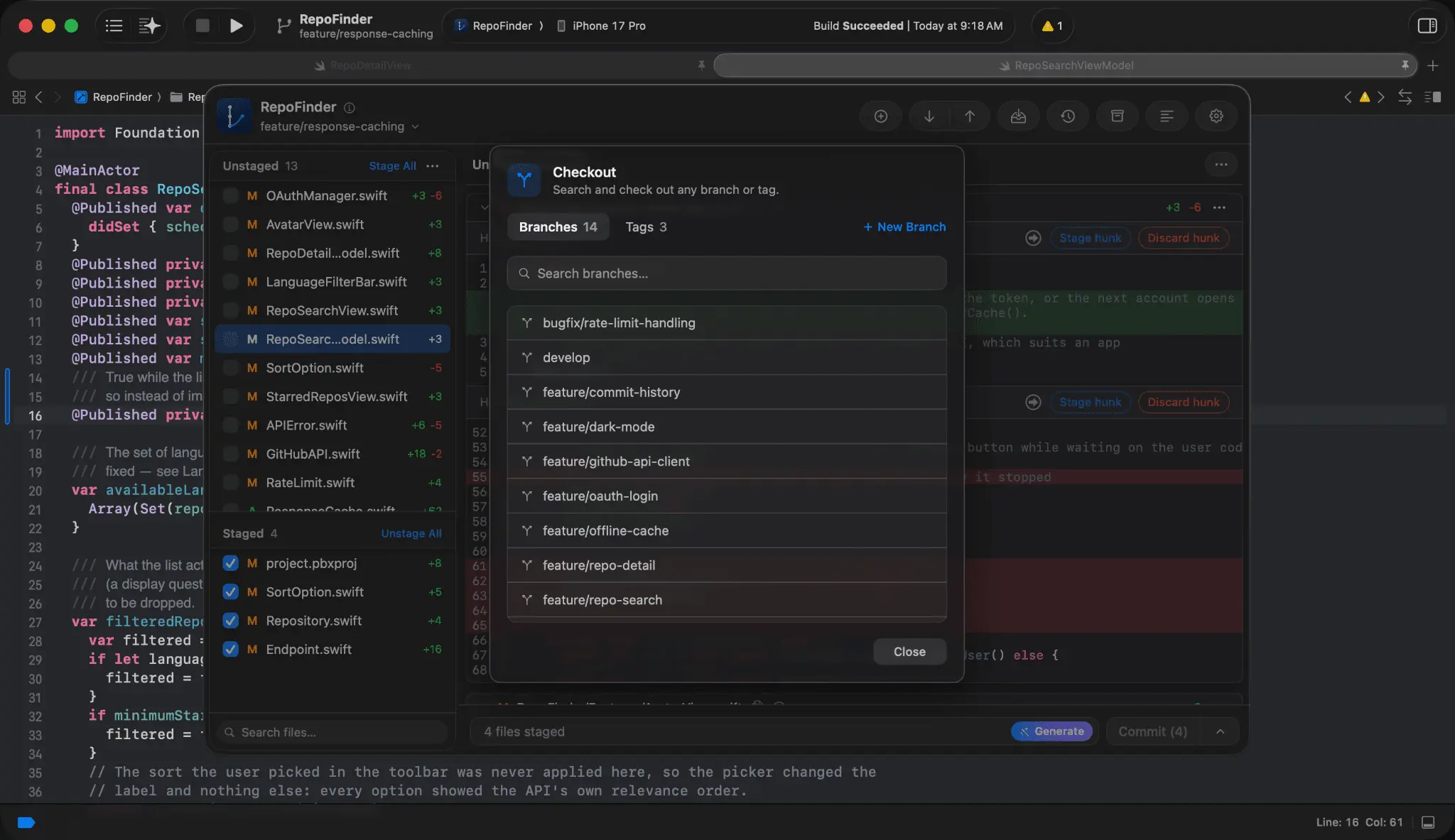Uncheck the staged Endpoint.swift checkbox

(x=230, y=649)
